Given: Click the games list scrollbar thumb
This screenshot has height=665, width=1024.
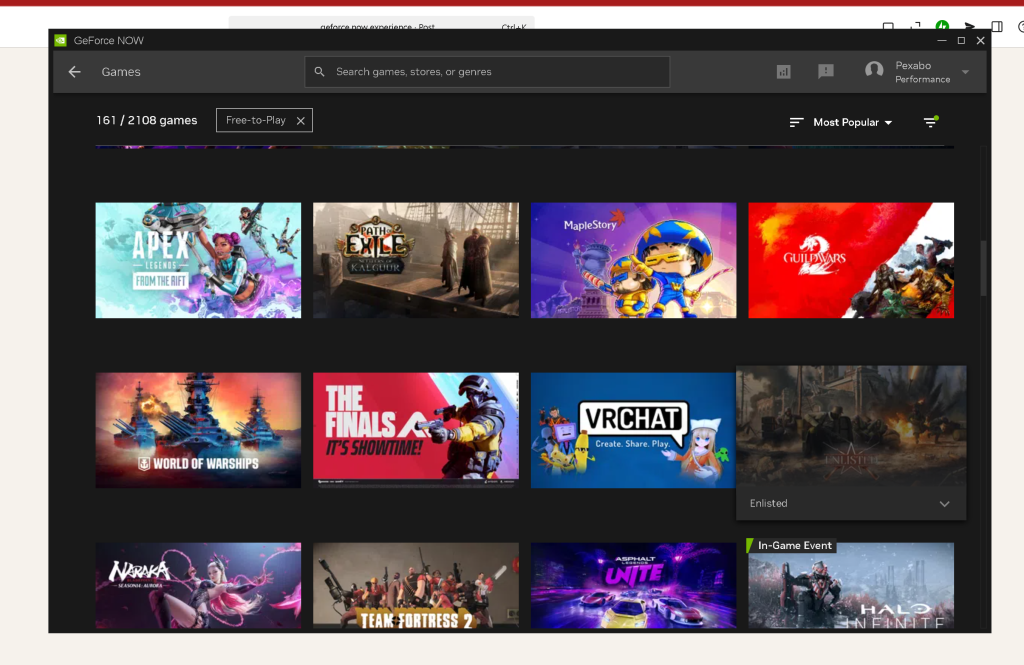Looking at the screenshot, I should tap(983, 269).
